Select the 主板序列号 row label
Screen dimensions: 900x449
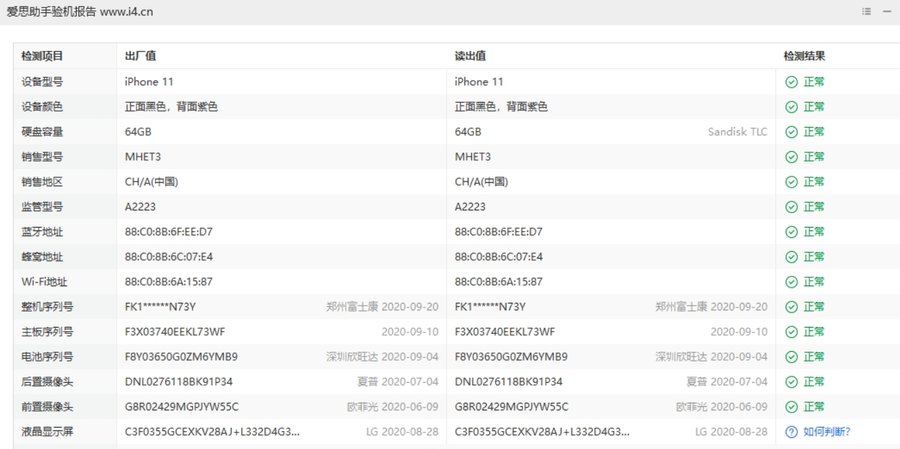[x=48, y=332]
